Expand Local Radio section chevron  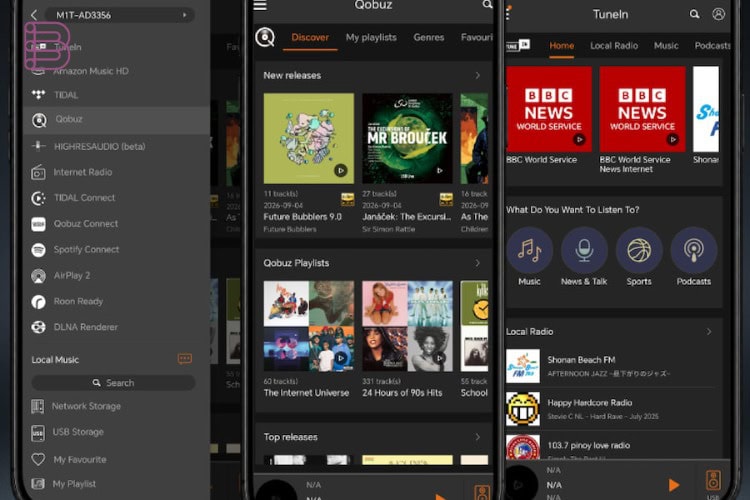[709, 332]
